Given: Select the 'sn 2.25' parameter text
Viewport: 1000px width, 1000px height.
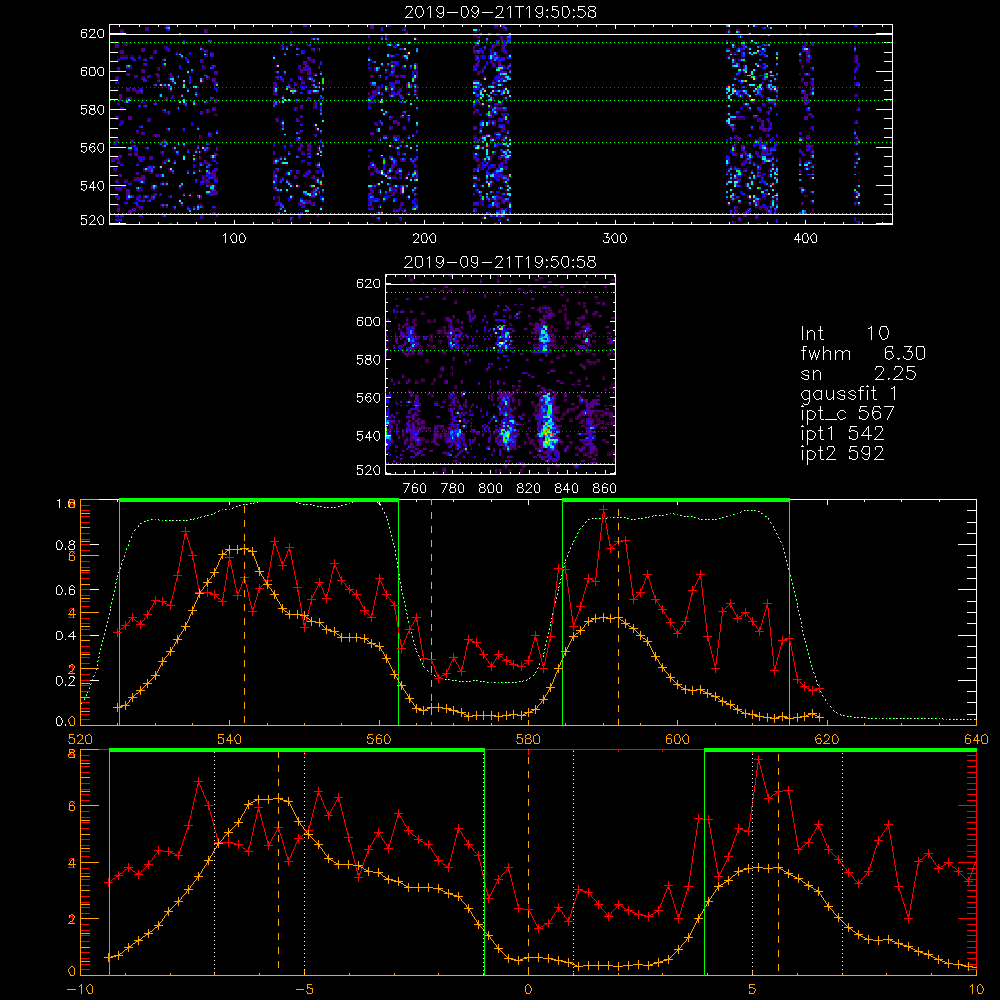Looking at the screenshot, I should click(858, 373).
